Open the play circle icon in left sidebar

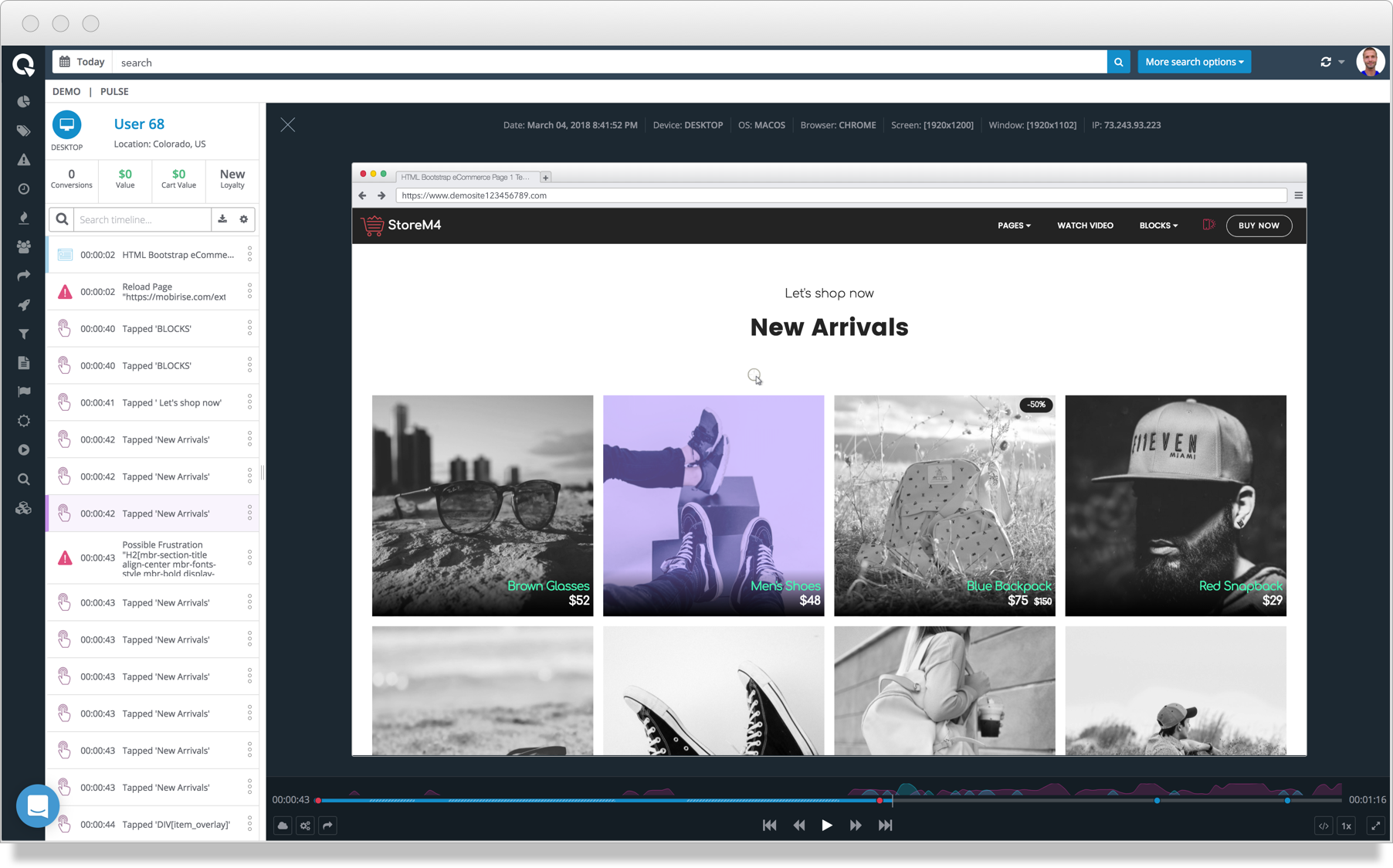click(x=24, y=449)
